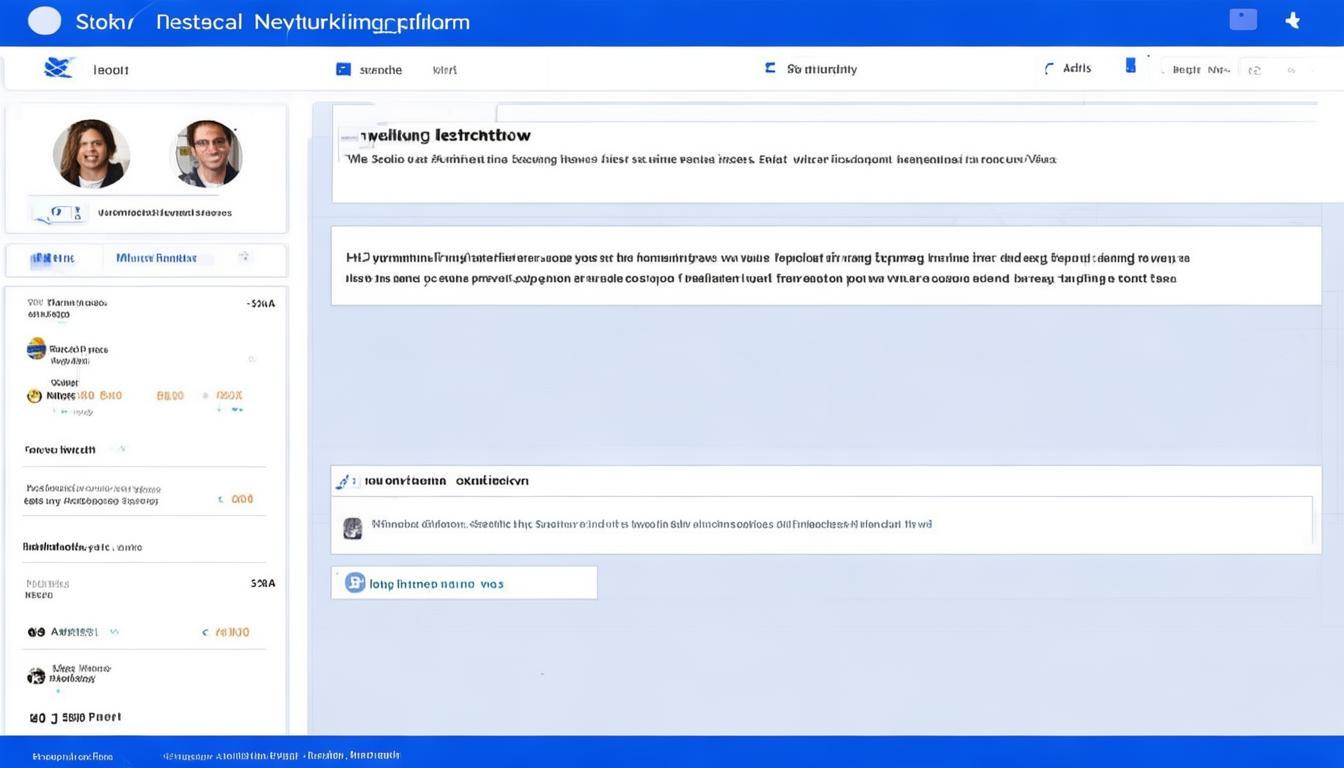The image size is (1344, 768).
Task: Click the yellow smiley icon in sidebar list
Action: click(35, 396)
